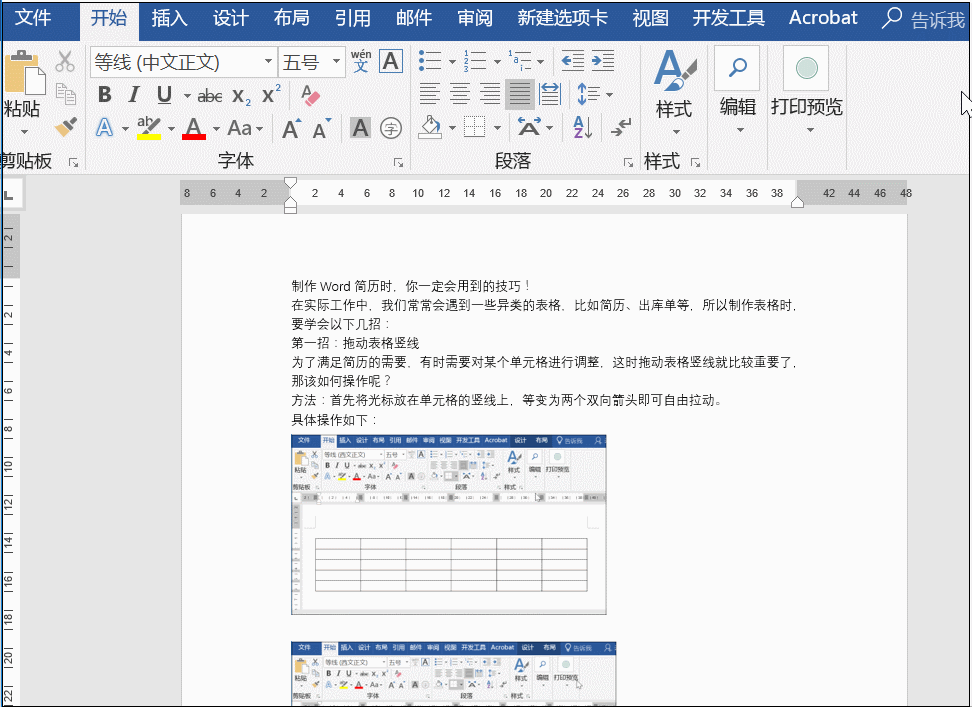Open the Paragraph dialog launcher

point(628,163)
